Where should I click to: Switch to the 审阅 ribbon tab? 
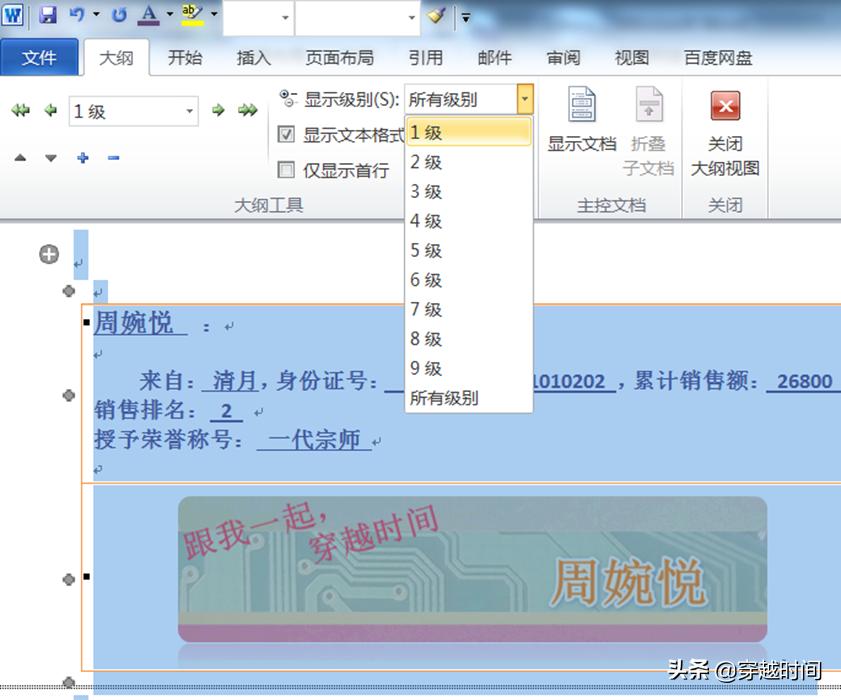pyautogui.click(x=562, y=57)
